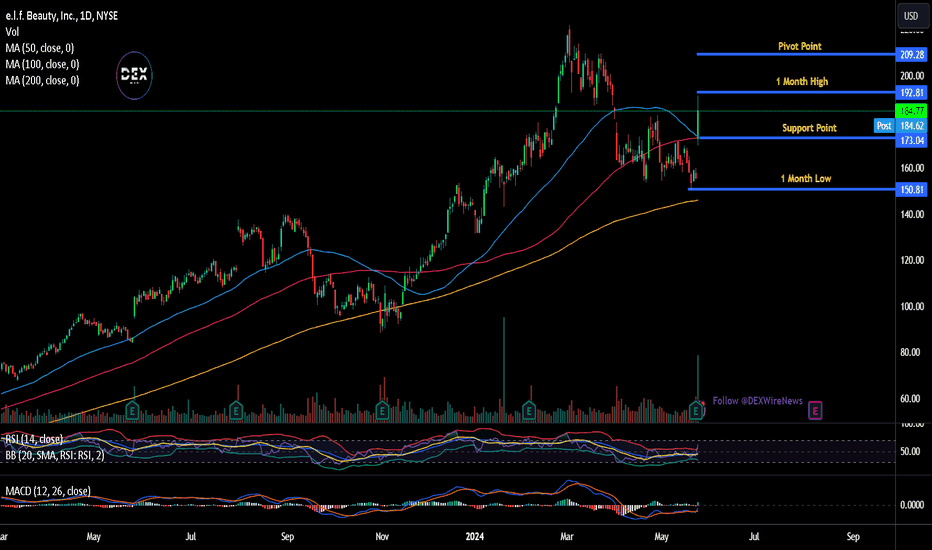Click the 0.0000 MACD axis value

(x=912, y=505)
